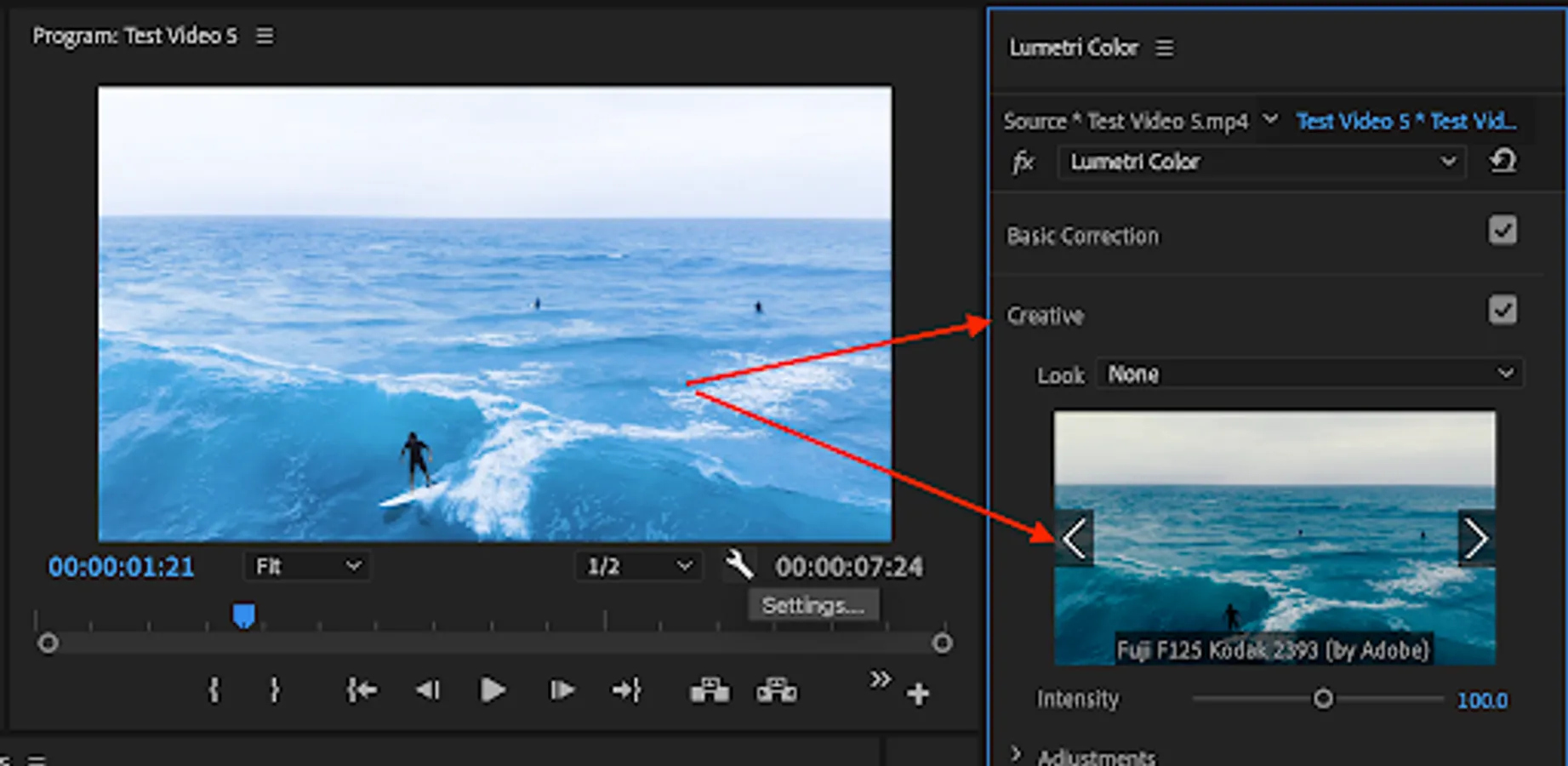The height and width of the screenshot is (766, 1568).
Task: Open the Lumetri Color panel menu
Action: [x=1165, y=49]
